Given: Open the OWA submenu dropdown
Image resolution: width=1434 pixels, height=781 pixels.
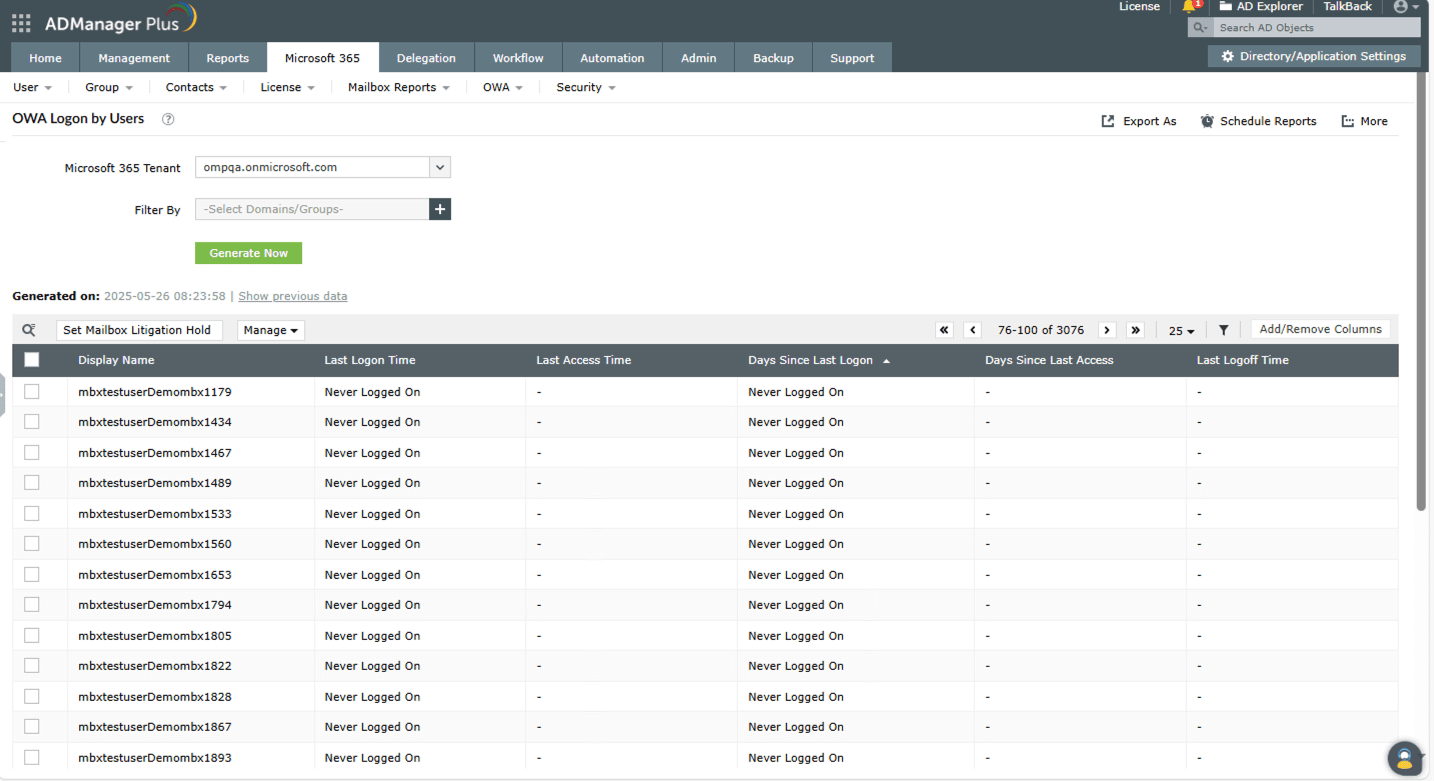Looking at the screenshot, I should point(503,88).
